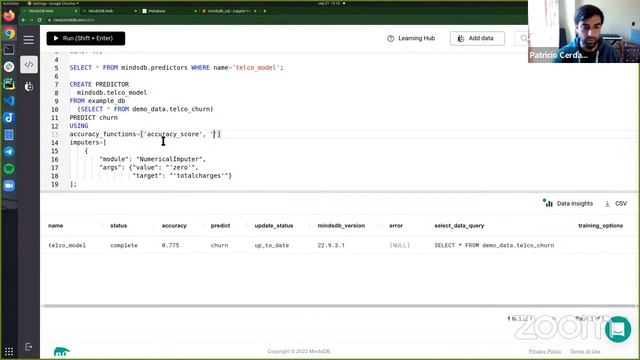
Task: Close the first MindsDB browser tab
Action: pyautogui.click(x=76, y=11)
